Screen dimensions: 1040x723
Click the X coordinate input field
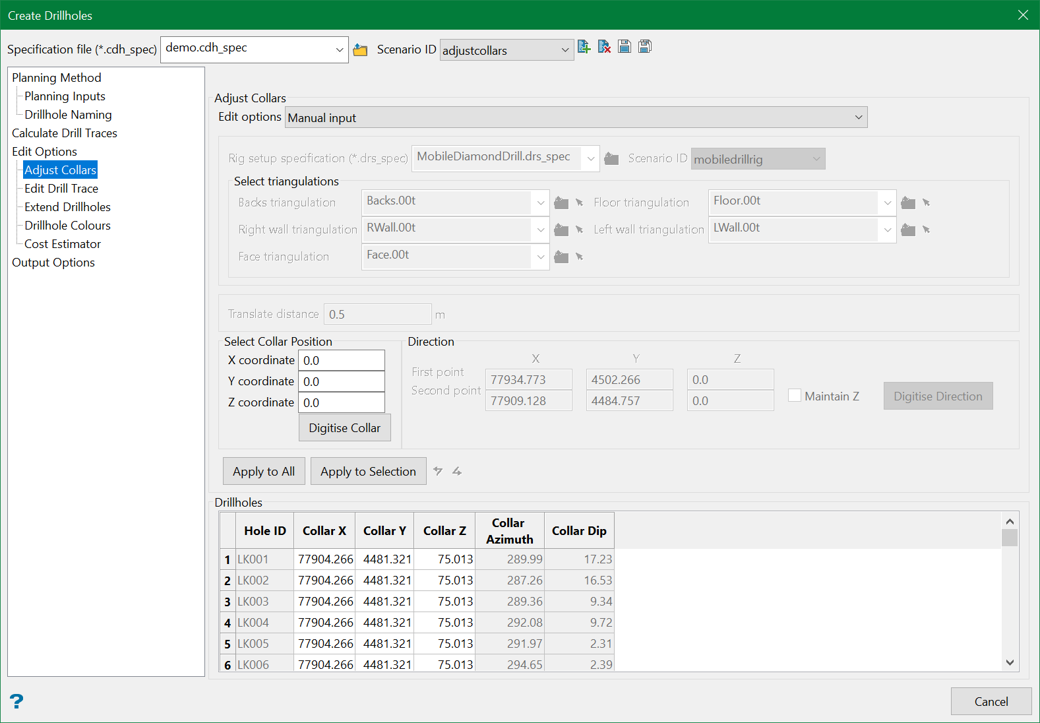point(341,360)
